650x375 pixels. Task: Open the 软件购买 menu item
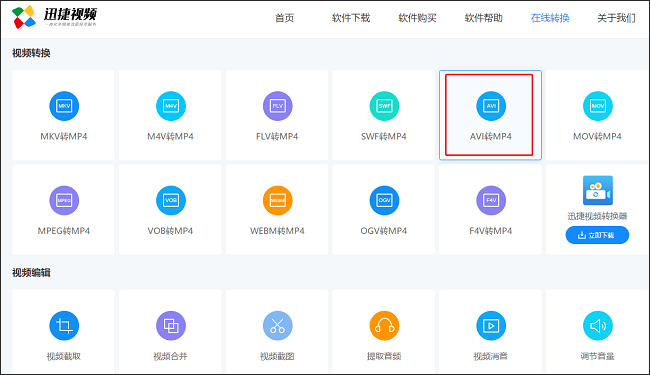click(417, 18)
